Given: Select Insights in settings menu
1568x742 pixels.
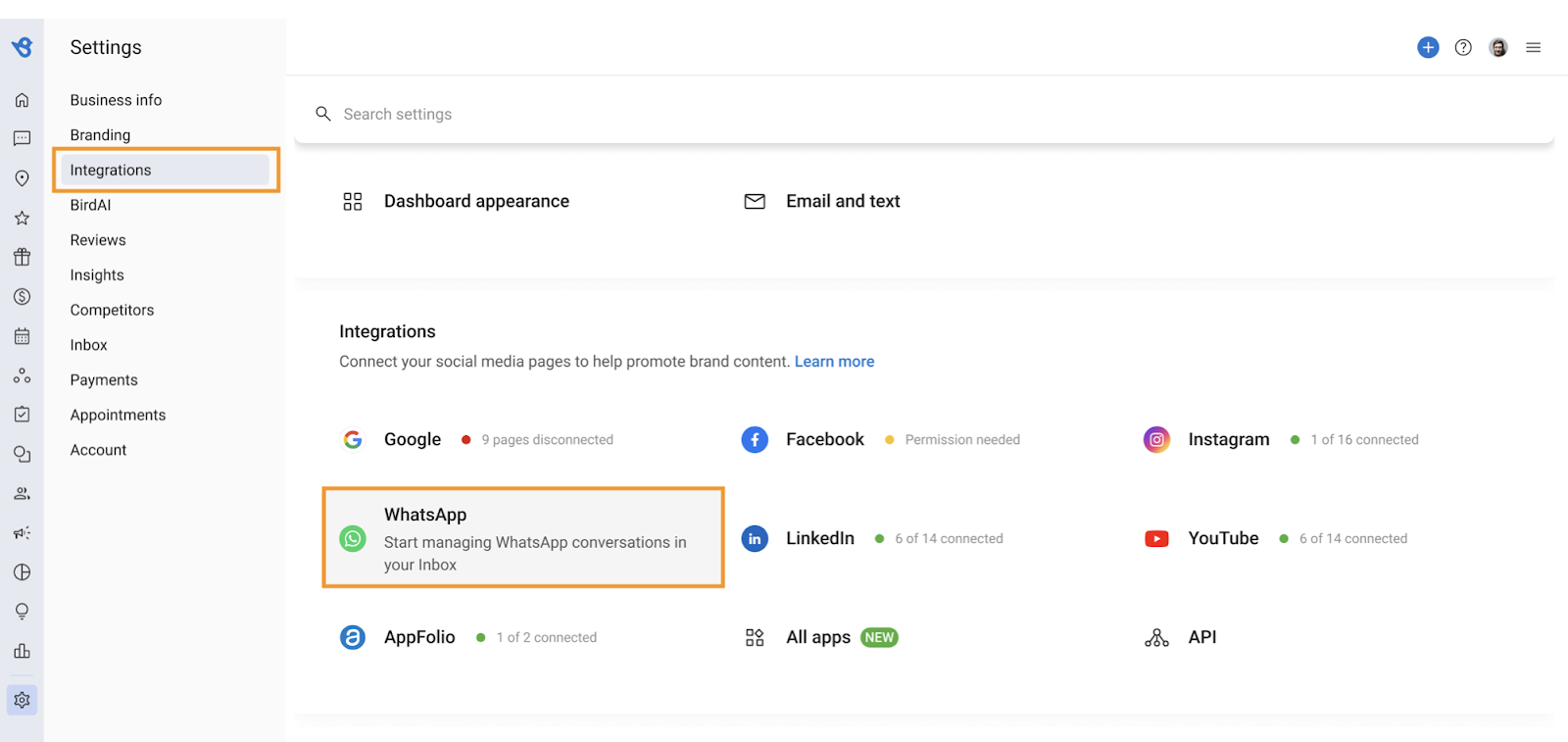Looking at the screenshot, I should click(x=97, y=275).
